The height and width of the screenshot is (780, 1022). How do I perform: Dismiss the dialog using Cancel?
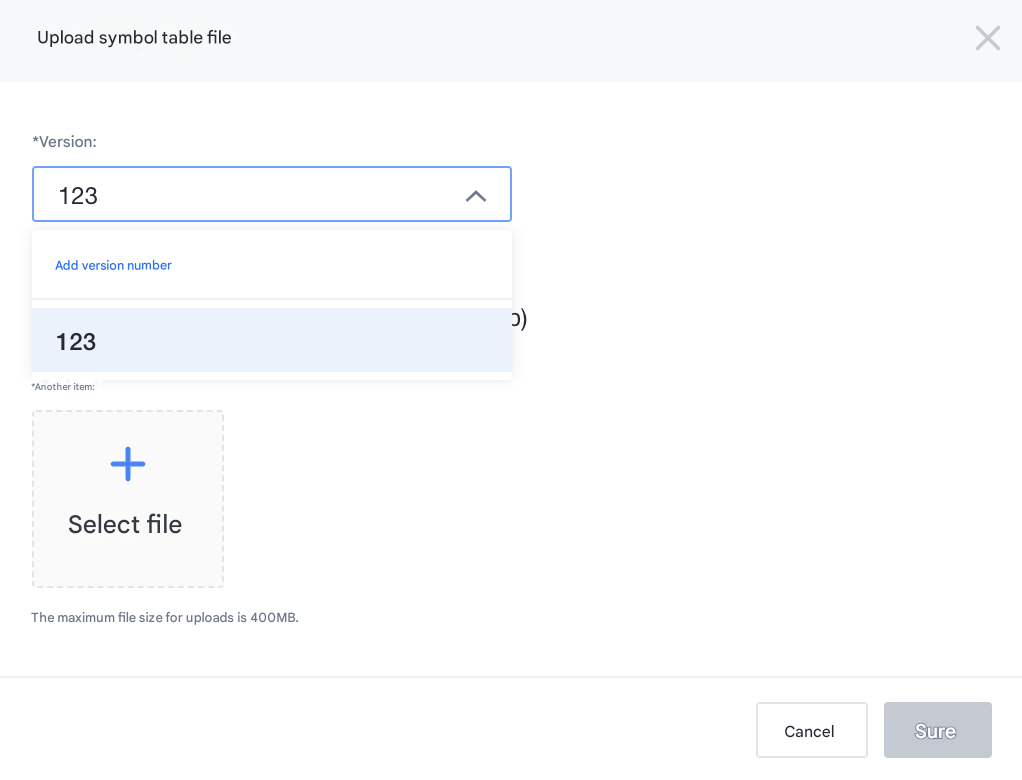click(x=810, y=730)
